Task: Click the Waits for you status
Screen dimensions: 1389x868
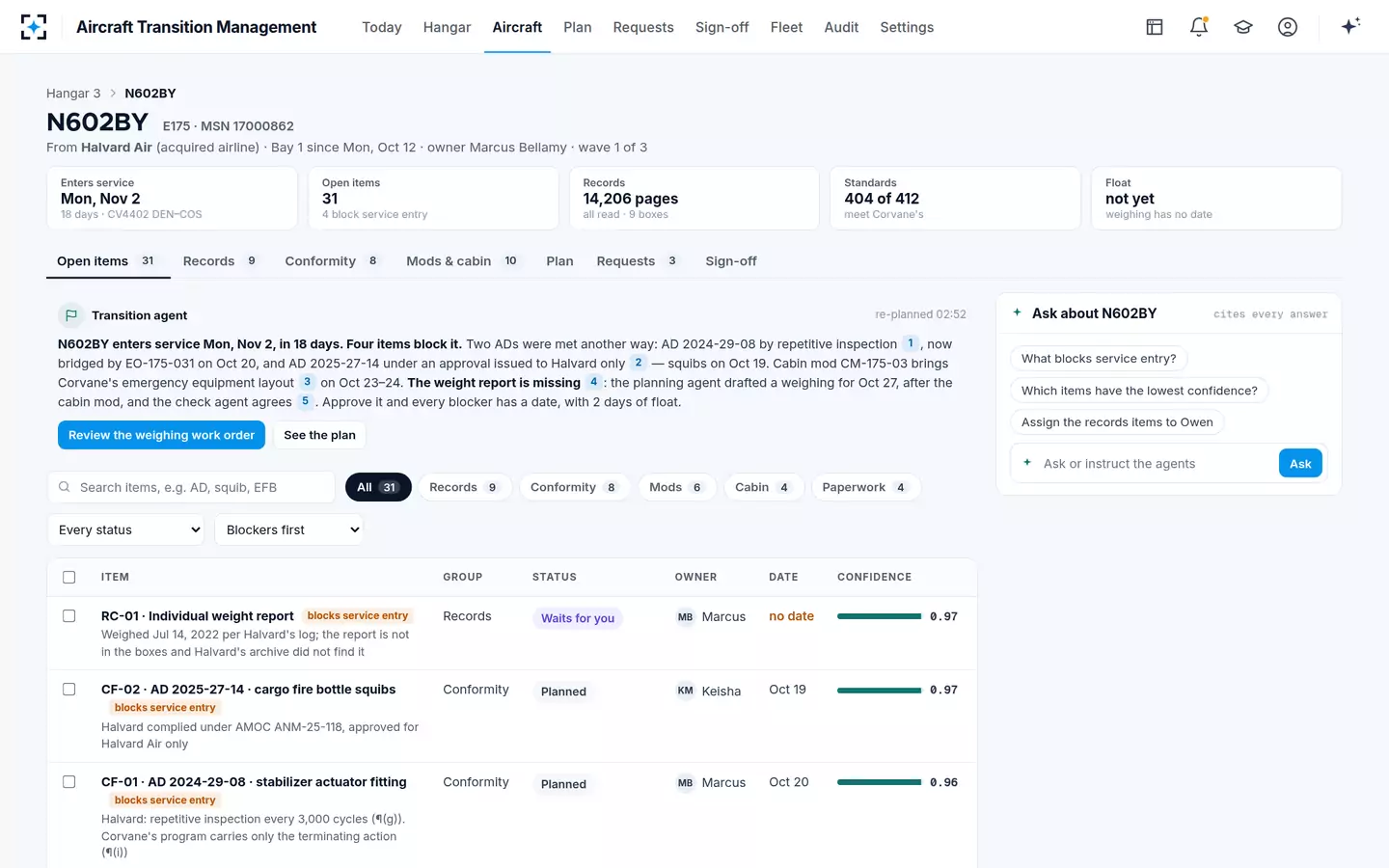Action: 578,618
